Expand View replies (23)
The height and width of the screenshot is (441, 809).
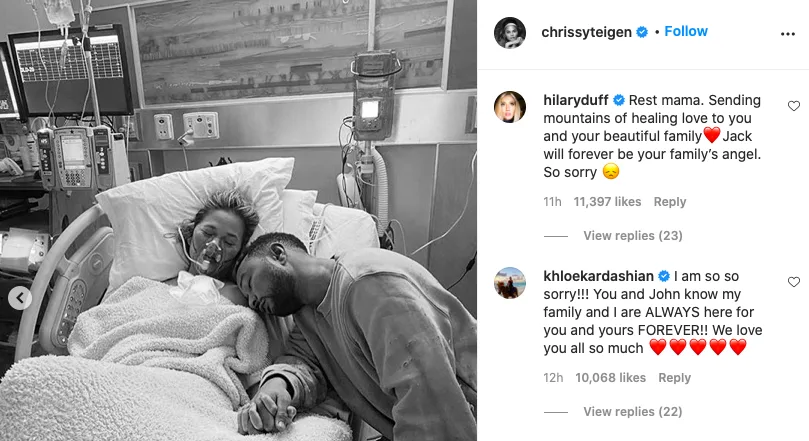tap(633, 236)
